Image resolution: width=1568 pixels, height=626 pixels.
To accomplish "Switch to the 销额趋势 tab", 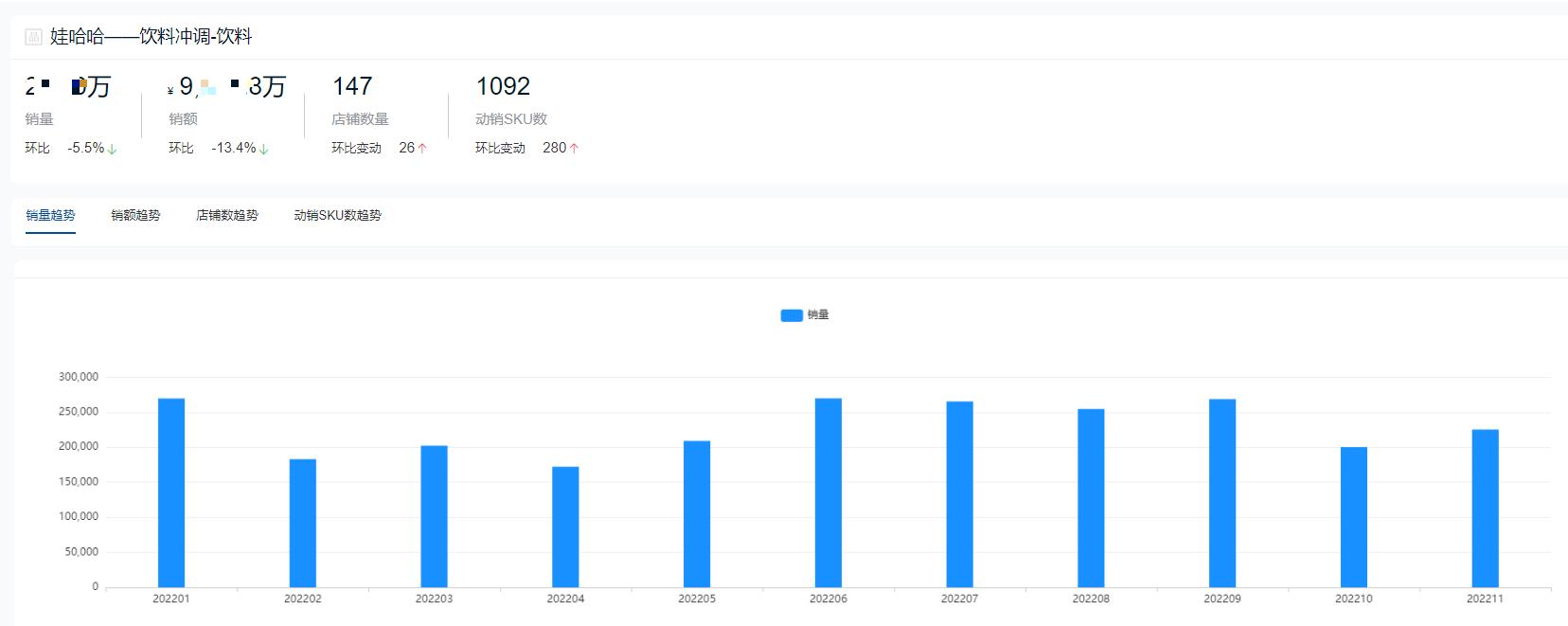I will click(135, 215).
